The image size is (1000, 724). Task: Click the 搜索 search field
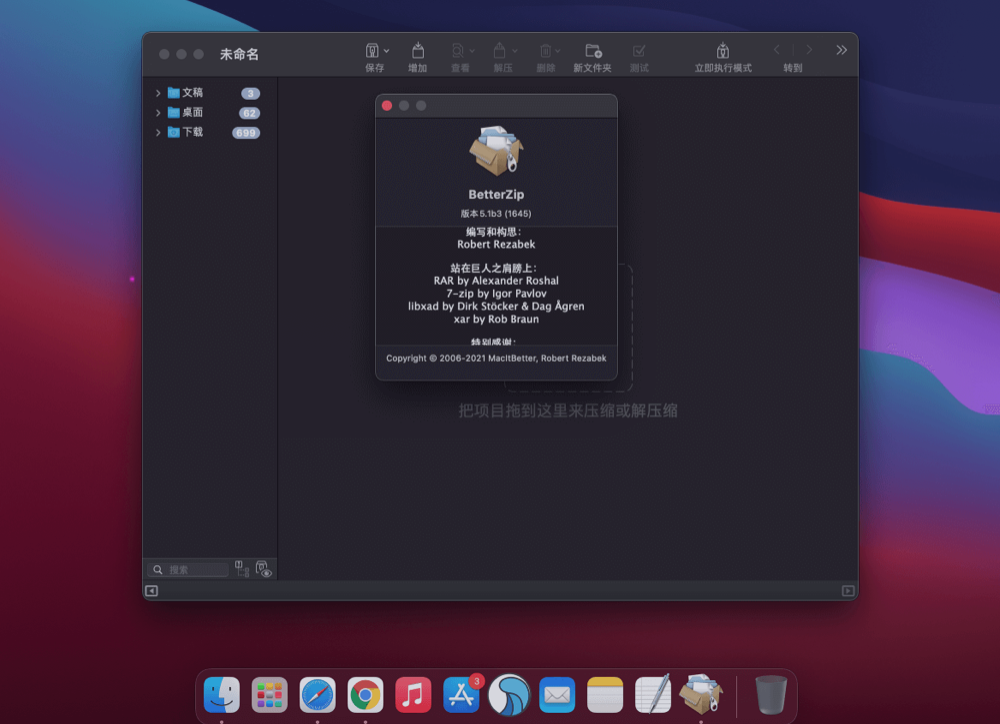click(195, 570)
